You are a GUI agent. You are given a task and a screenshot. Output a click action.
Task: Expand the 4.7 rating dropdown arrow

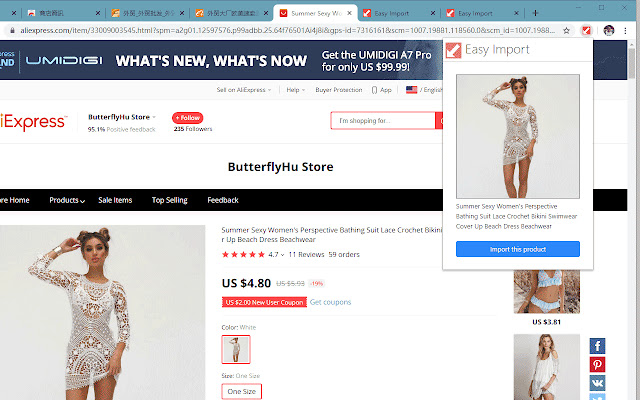click(x=282, y=255)
